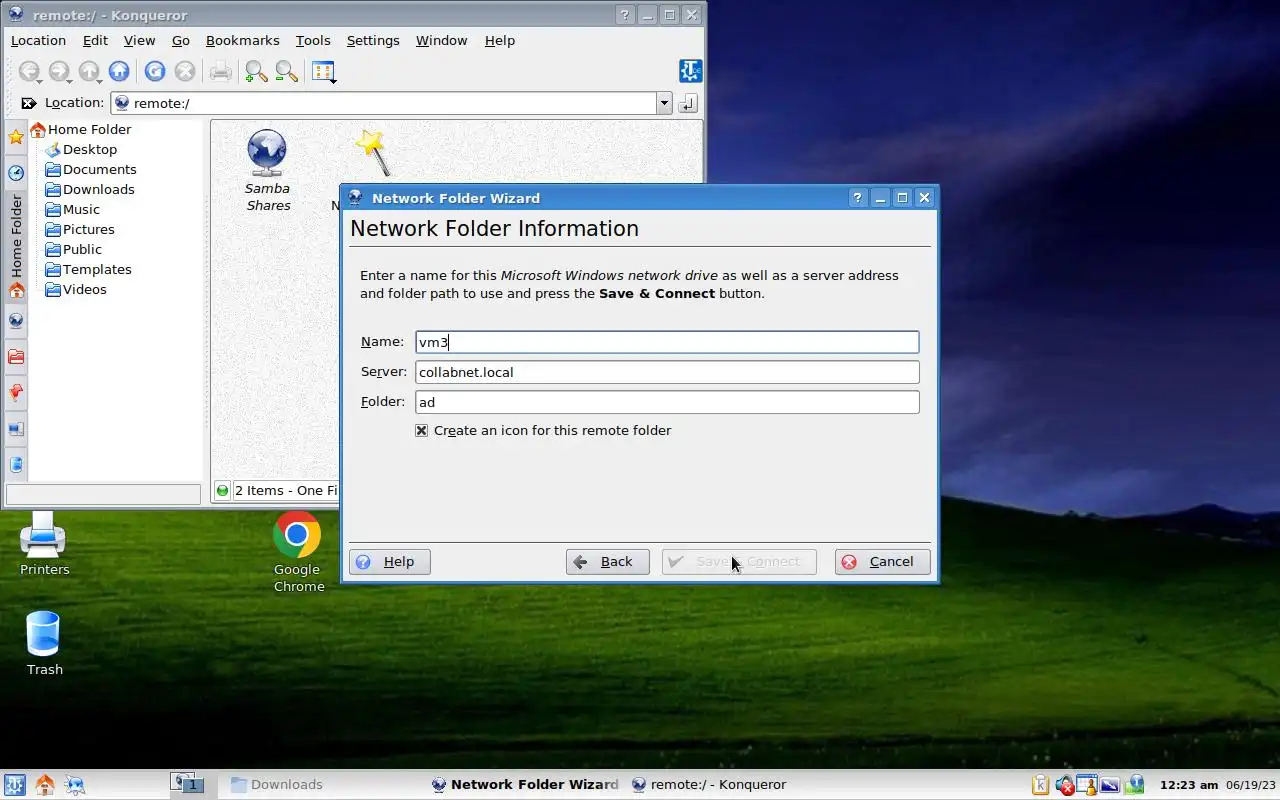Cancel the Network Folder Wizard
This screenshot has width=1280, height=800.
click(x=882, y=562)
